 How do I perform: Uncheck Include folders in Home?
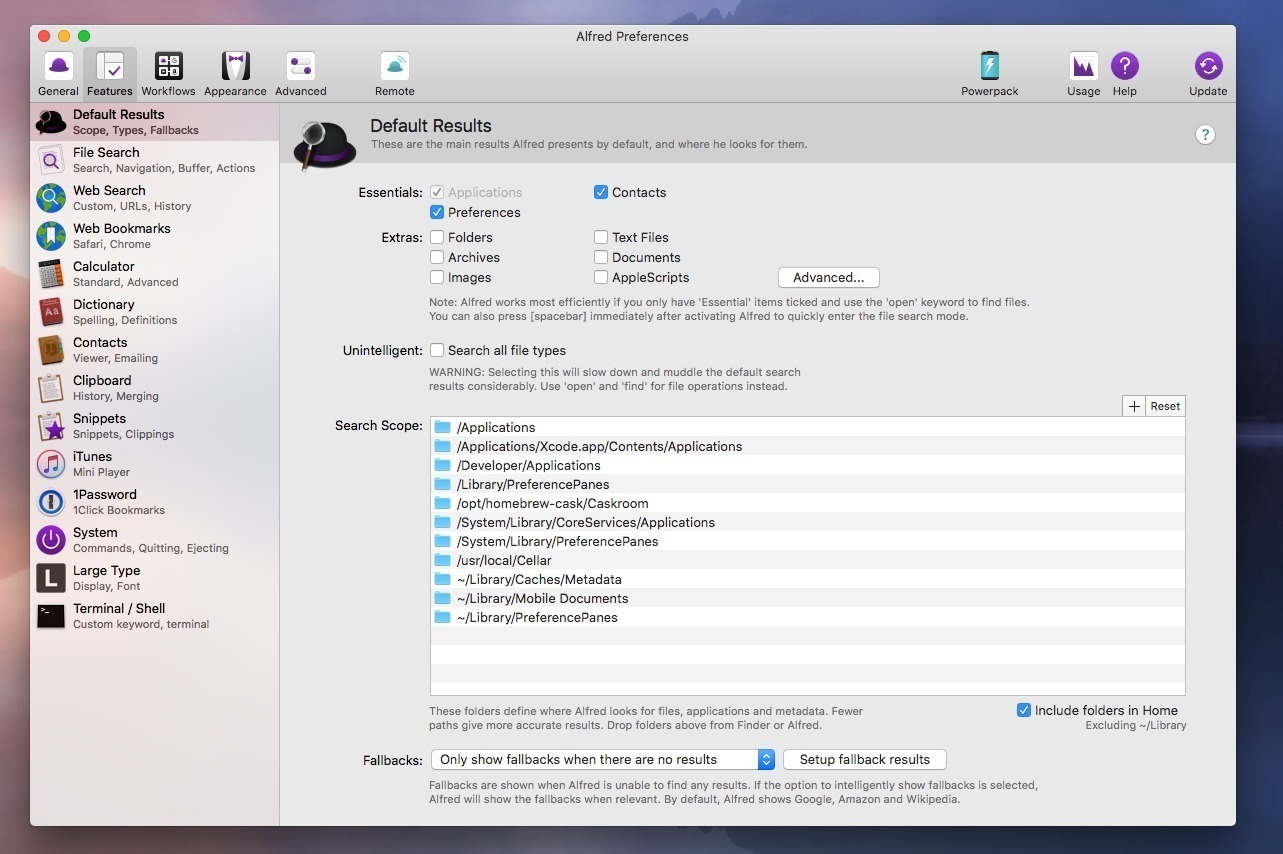point(1023,710)
